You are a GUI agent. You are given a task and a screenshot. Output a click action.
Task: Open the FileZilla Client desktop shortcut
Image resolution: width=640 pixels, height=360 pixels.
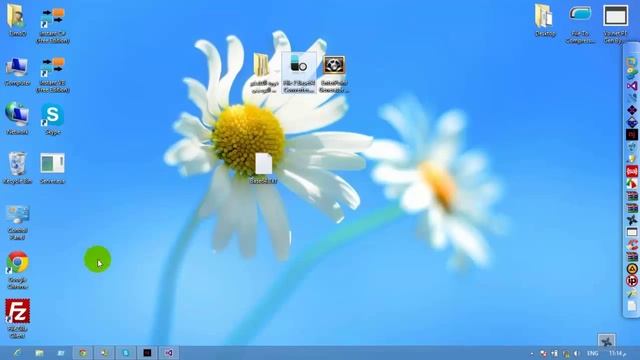[x=17, y=318]
